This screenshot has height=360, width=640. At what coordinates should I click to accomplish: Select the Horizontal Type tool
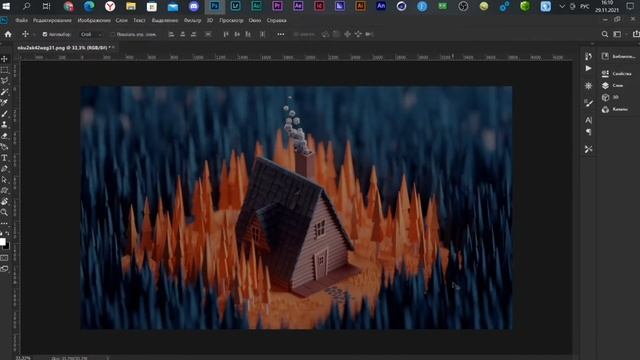coord(4,158)
